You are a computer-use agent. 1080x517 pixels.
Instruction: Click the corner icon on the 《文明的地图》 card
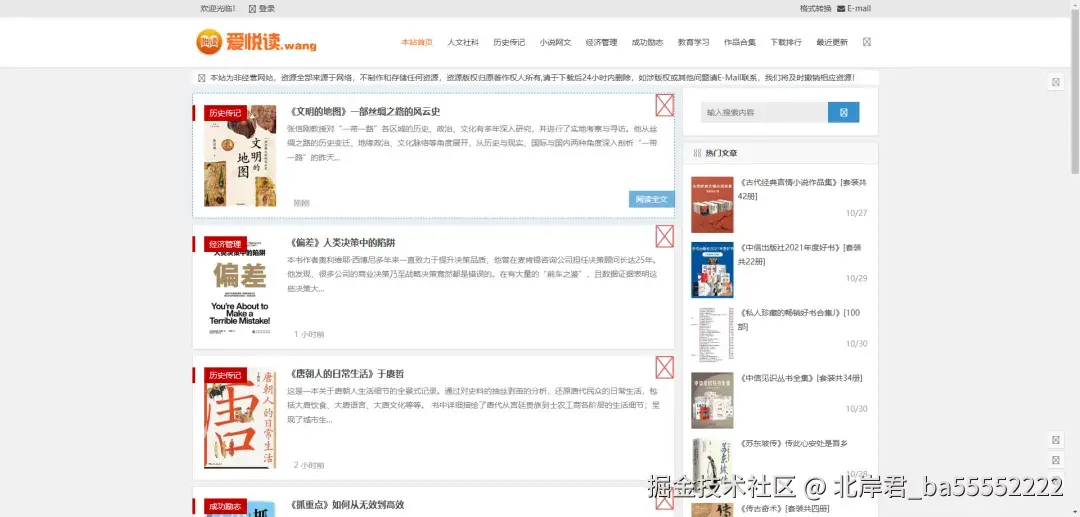tap(664, 105)
